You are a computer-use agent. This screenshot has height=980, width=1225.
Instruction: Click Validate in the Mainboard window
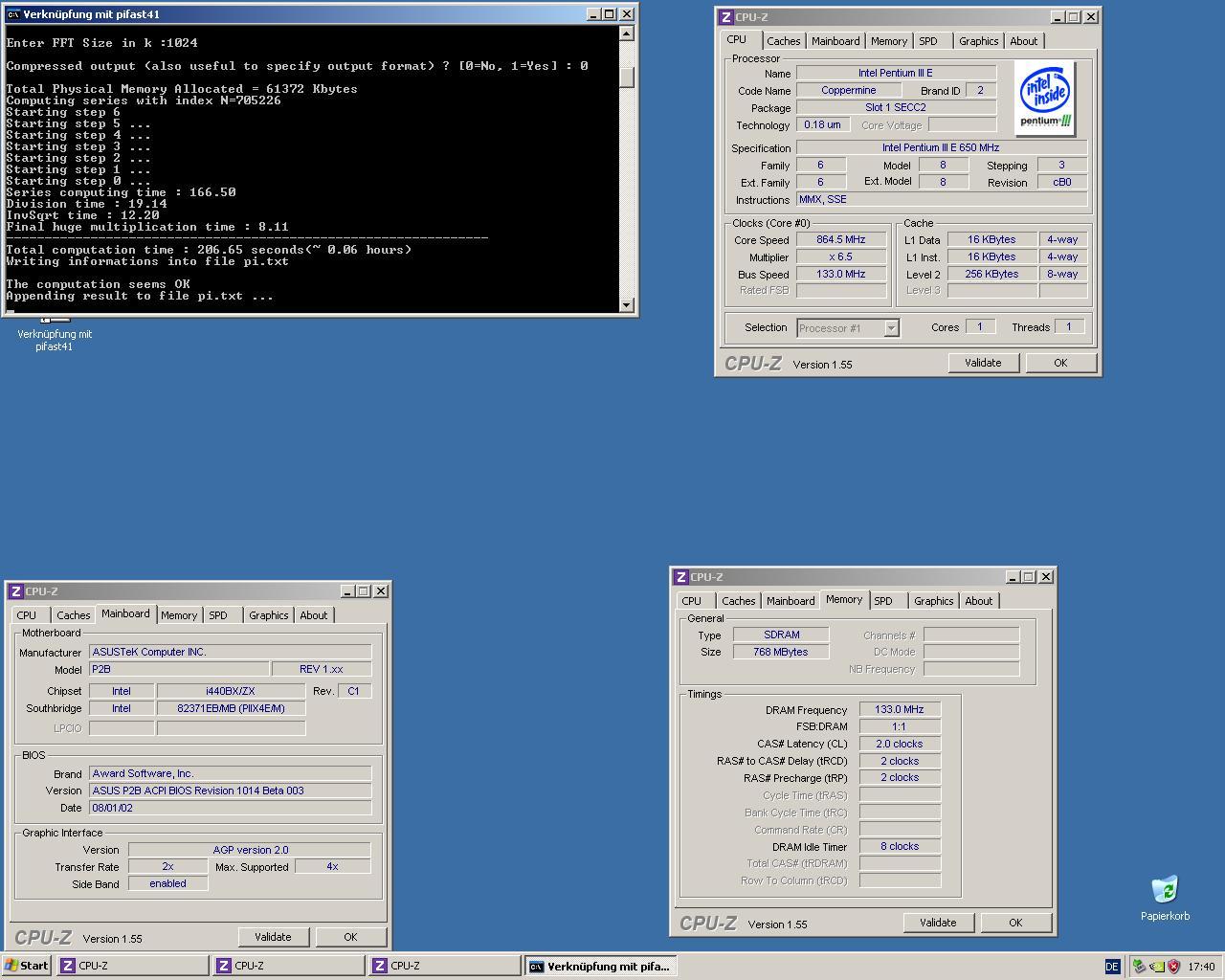[x=273, y=937]
